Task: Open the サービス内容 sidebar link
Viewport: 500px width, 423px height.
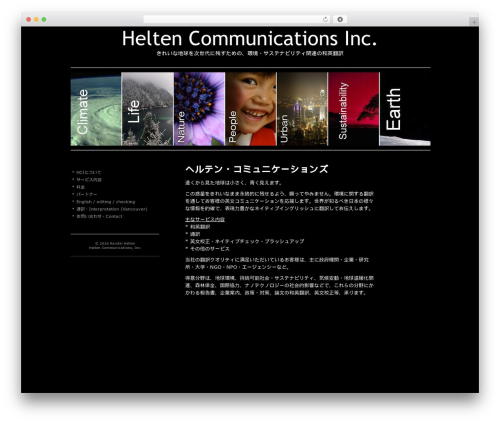Action: 89,180
